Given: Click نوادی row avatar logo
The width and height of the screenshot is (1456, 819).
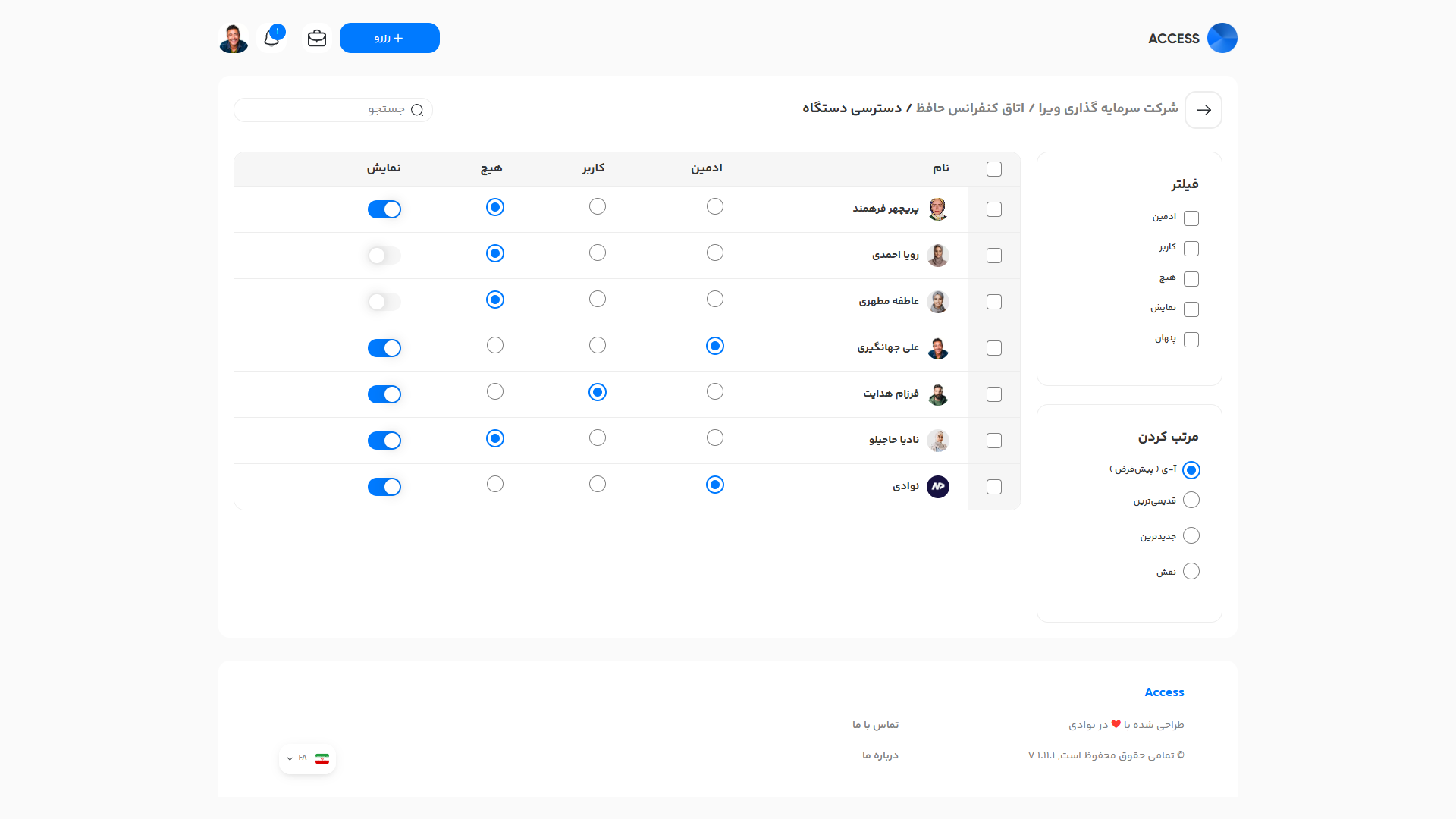Looking at the screenshot, I should [x=938, y=487].
